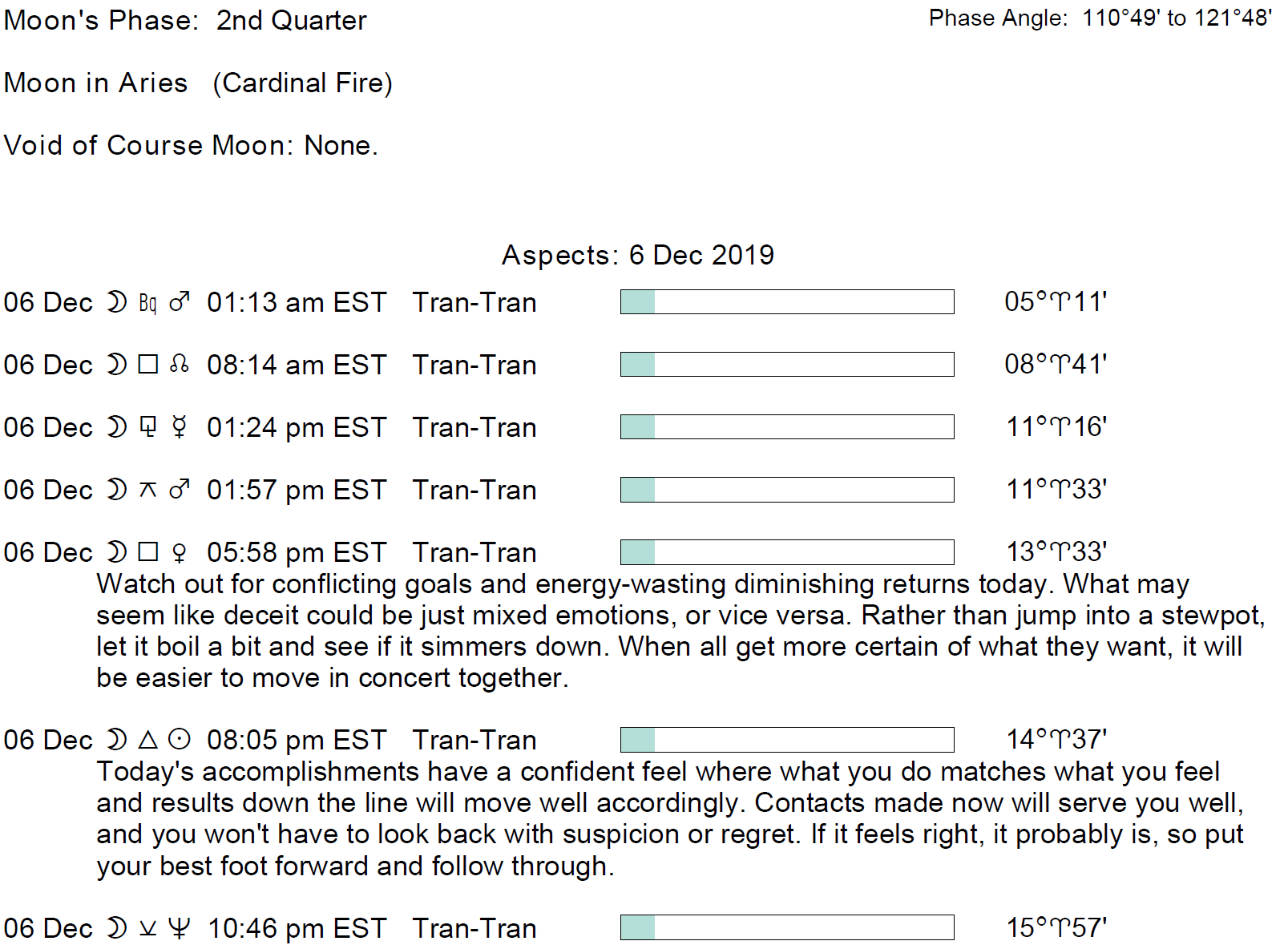Click the Moon crescent glyph in the 01:13 am row

click(117, 302)
